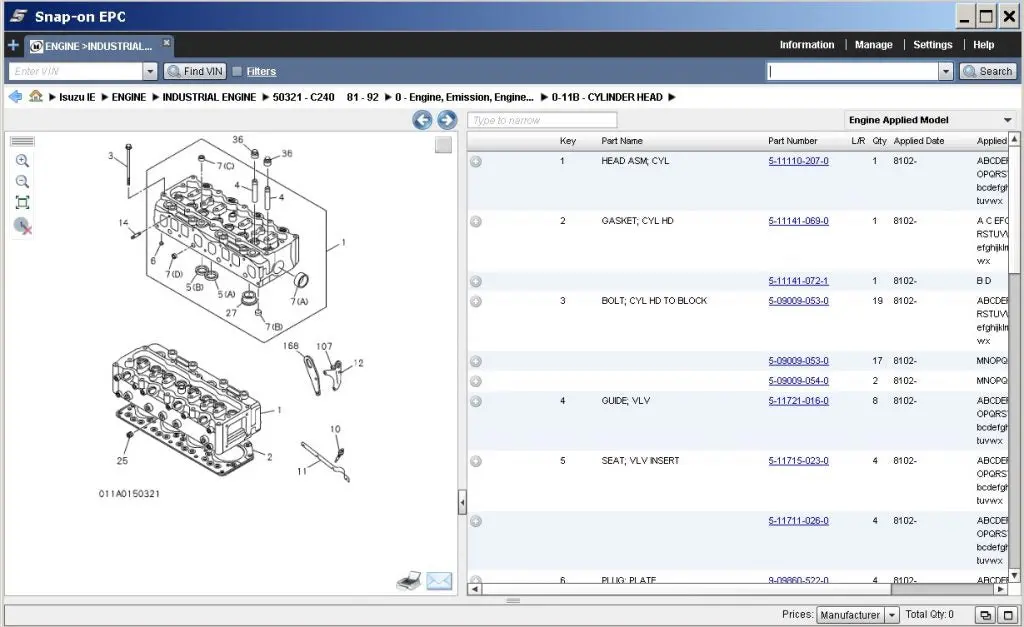
Task: Open part number 5-11141-069-0
Action: 798,221
